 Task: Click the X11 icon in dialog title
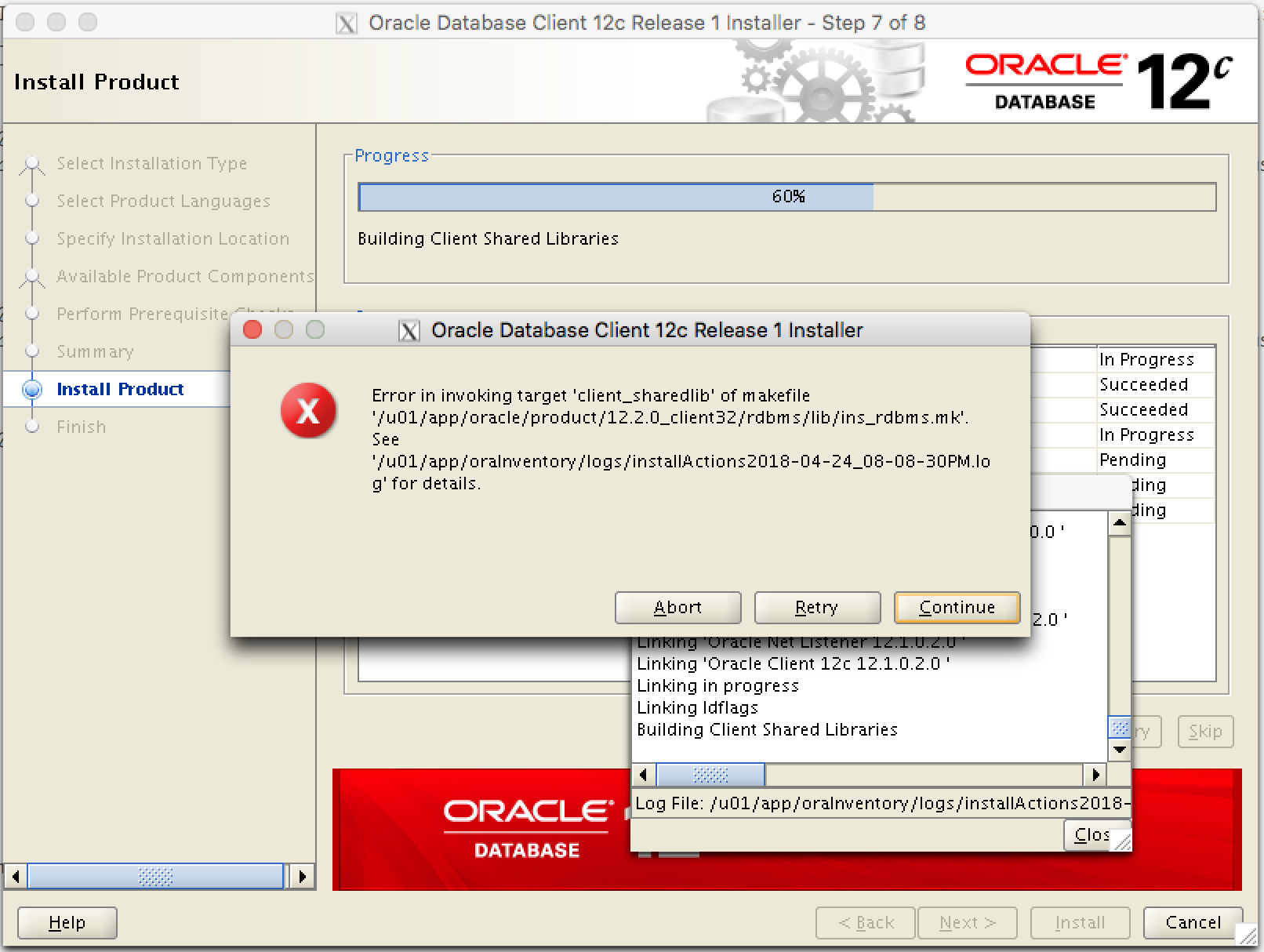point(409,331)
